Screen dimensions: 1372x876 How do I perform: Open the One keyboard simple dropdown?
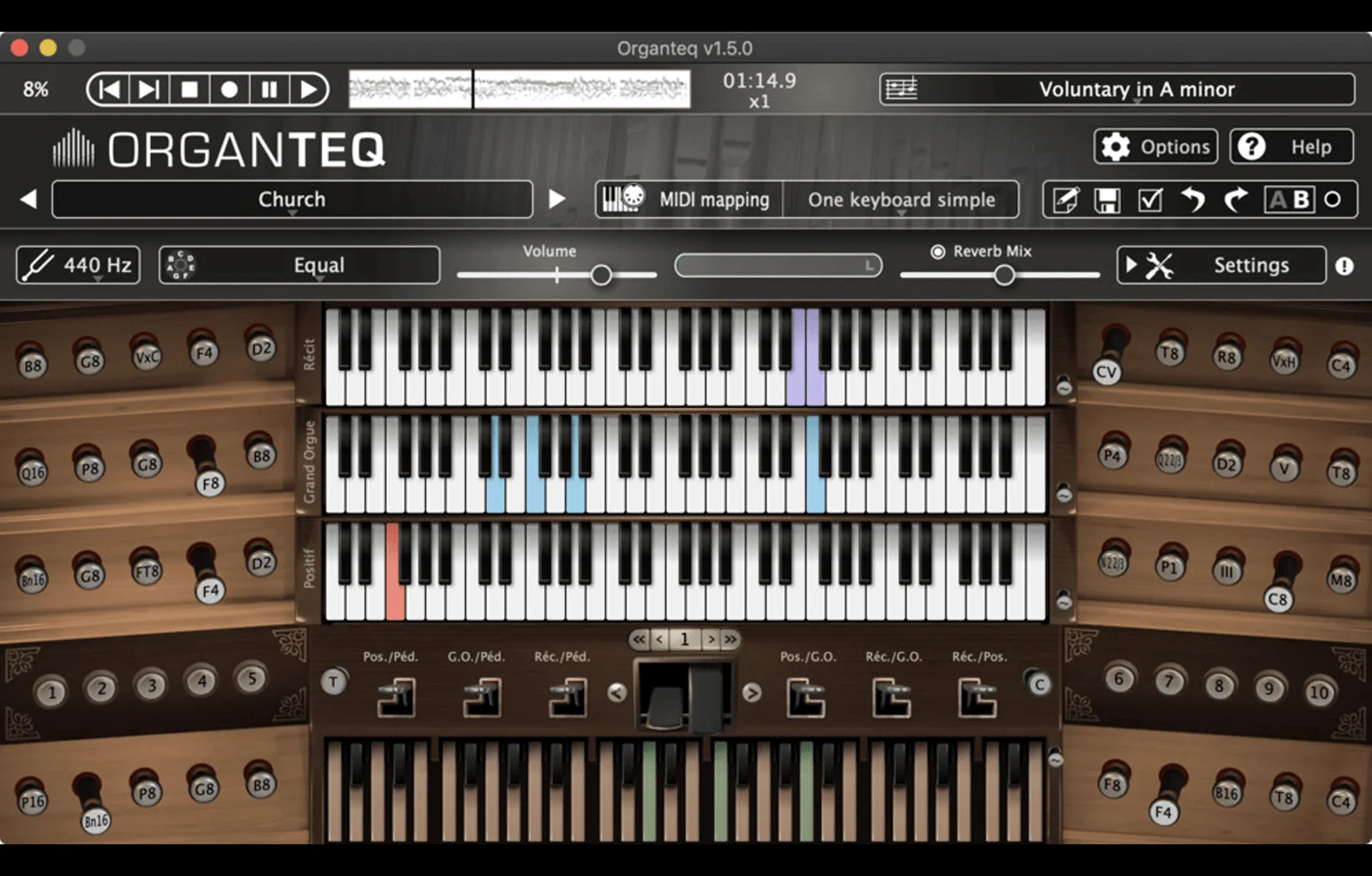coord(901,200)
